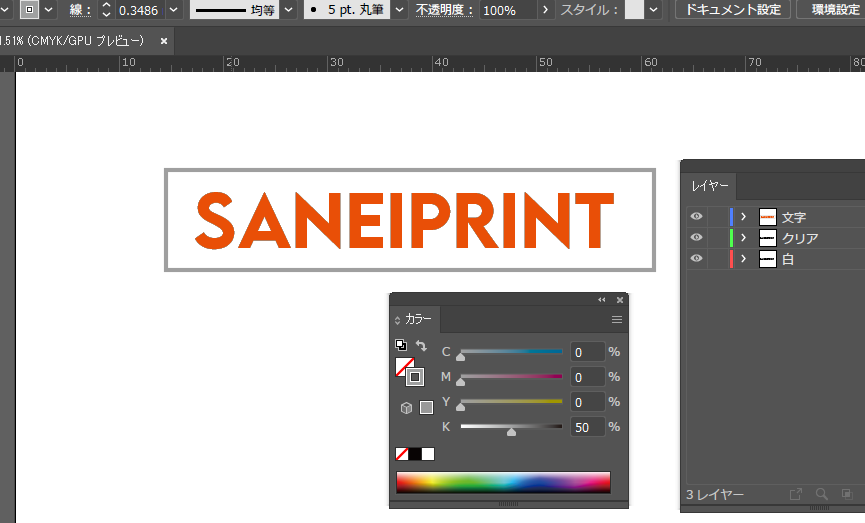Click default fill and stroke icon in カラー
Image resolution: width=865 pixels, height=523 pixels.
point(401,345)
